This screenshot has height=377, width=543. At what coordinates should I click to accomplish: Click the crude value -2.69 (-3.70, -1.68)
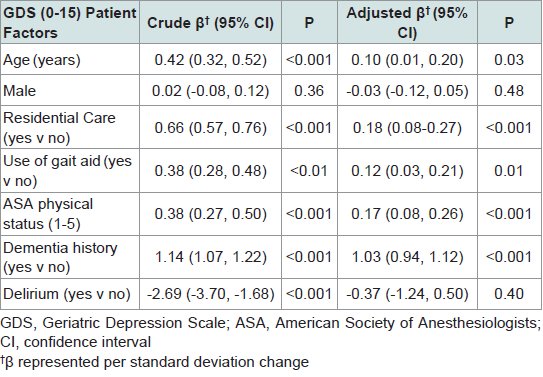[x=211, y=294]
